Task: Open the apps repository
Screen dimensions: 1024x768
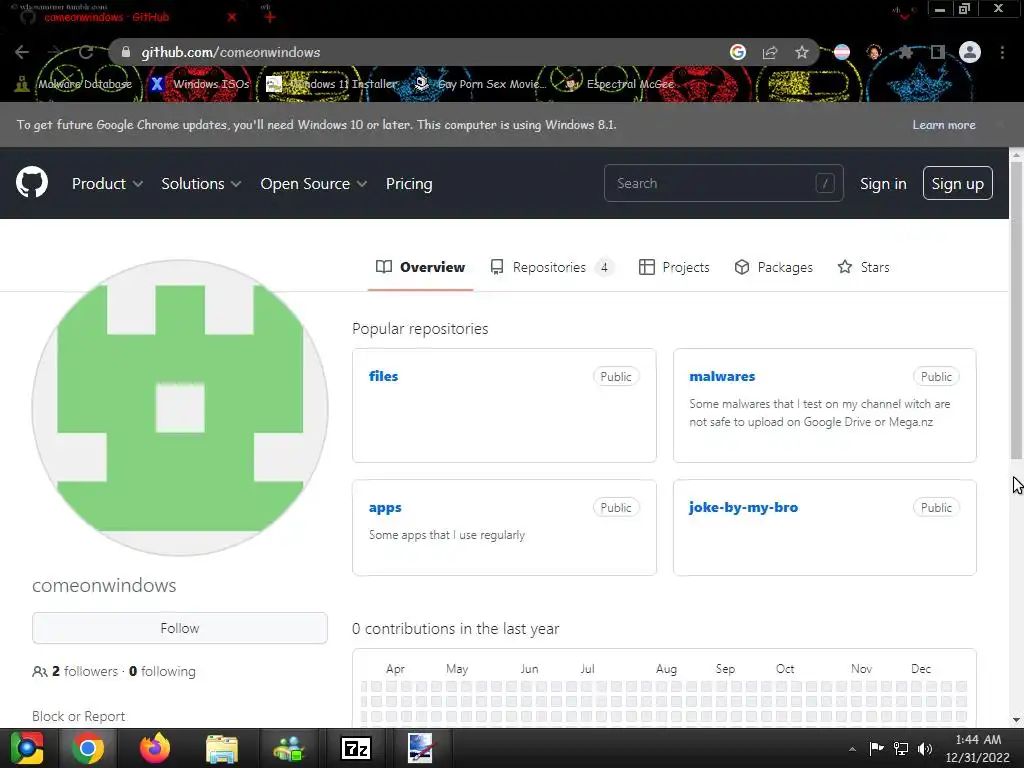Action: [385, 507]
